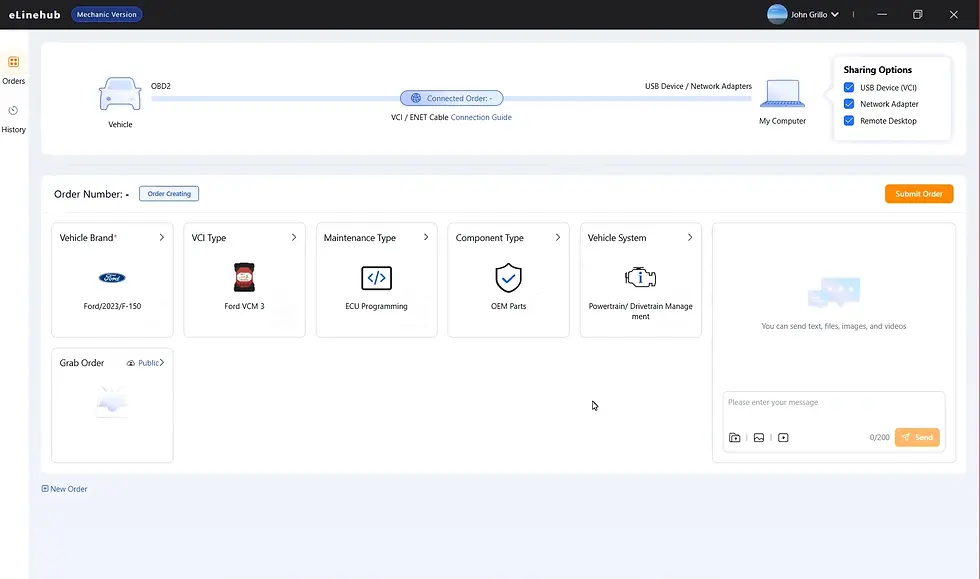Image resolution: width=980 pixels, height=579 pixels.
Task: Click the Grab Order cloud icon
Action: (131, 363)
